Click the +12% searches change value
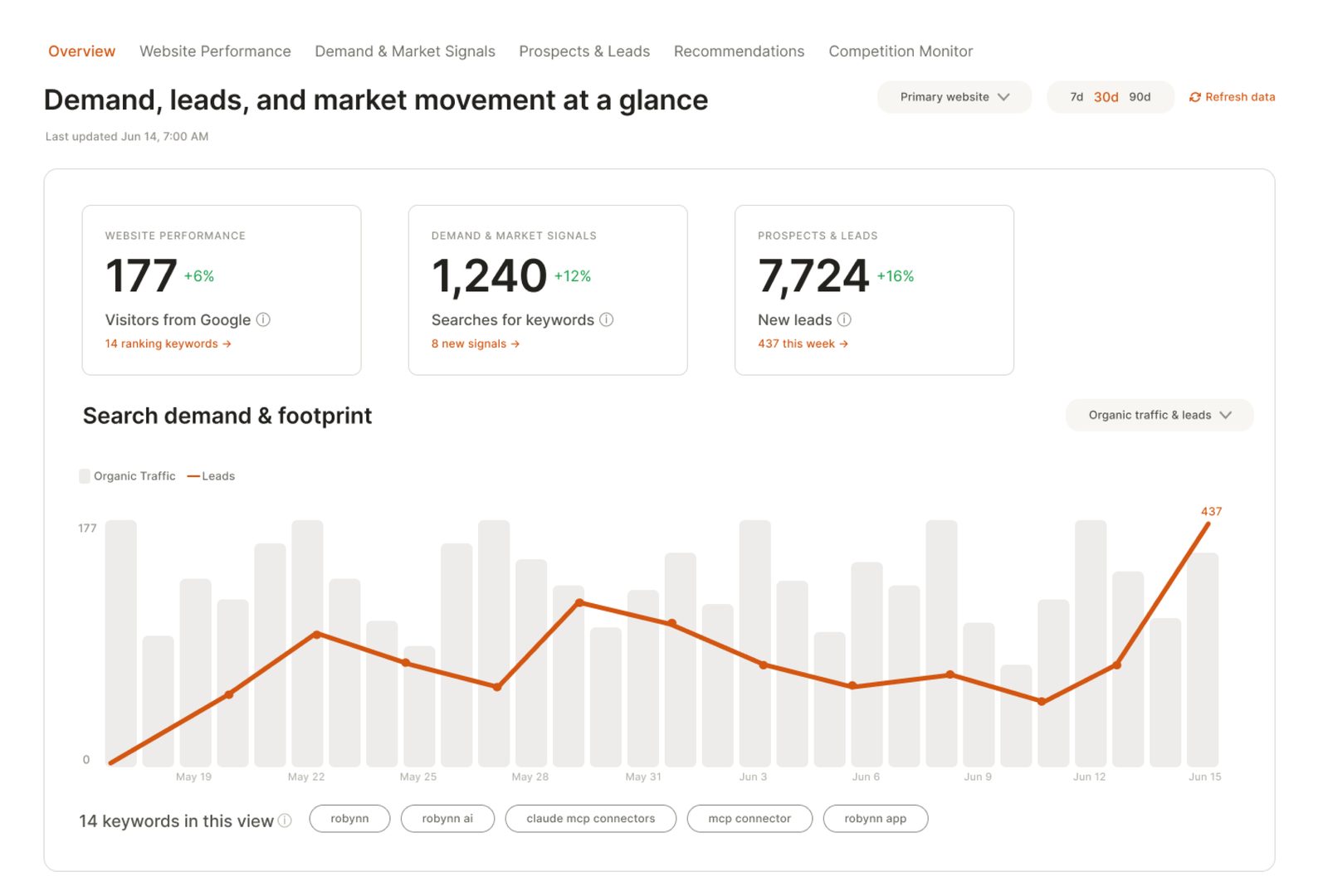Image resolution: width=1328 pixels, height=896 pixels. tap(573, 276)
